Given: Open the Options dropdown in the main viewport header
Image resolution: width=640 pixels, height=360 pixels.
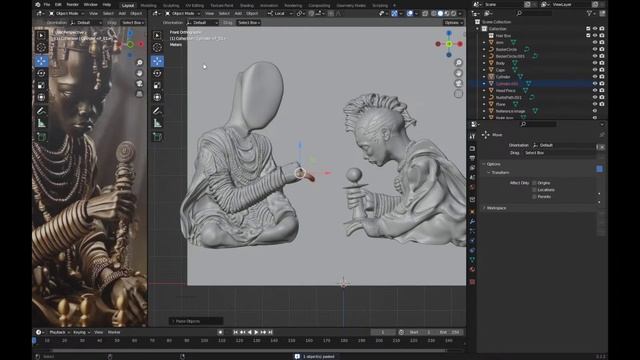Looking at the screenshot, I should tap(453, 22).
